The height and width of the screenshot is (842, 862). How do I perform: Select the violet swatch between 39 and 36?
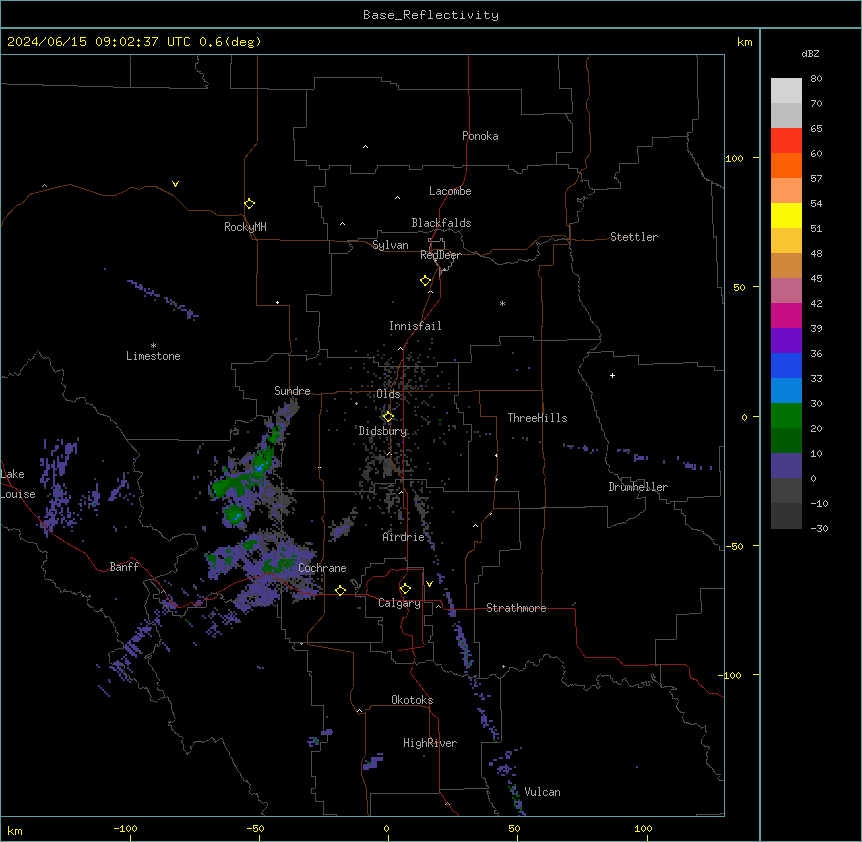click(x=786, y=340)
